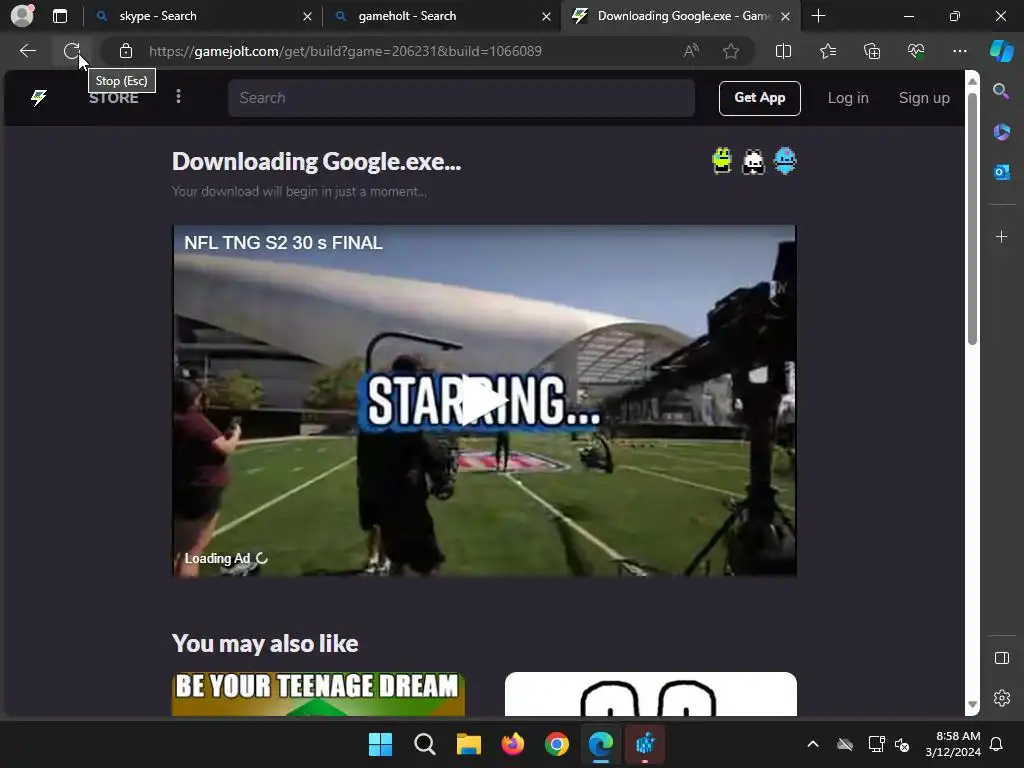Image resolution: width=1024 pixels, height=768 pixels.
Task: Click the Downloading Google.exe heading
Action: pyautogui.click(x=316, y=161)
